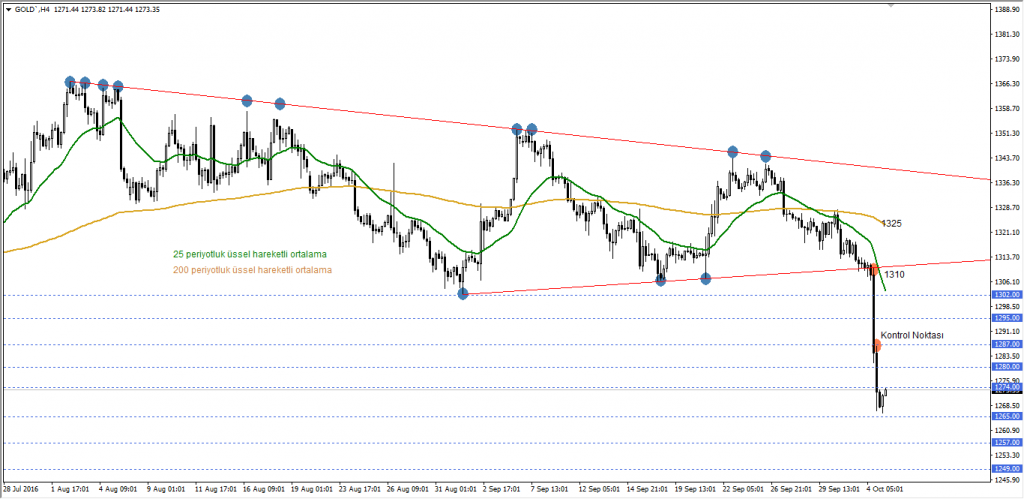This screenshot has height=499, width=1024.
Task: Click the 1343.70 price axis value
Action: pos(1008,158)
